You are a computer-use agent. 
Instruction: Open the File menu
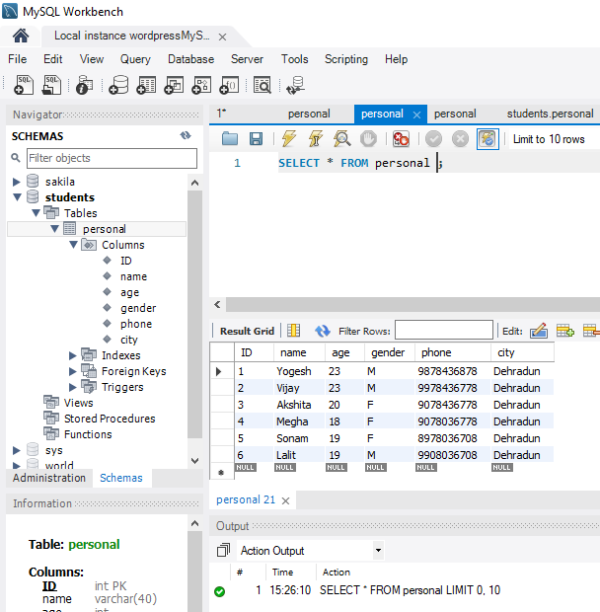pos(18,59)
